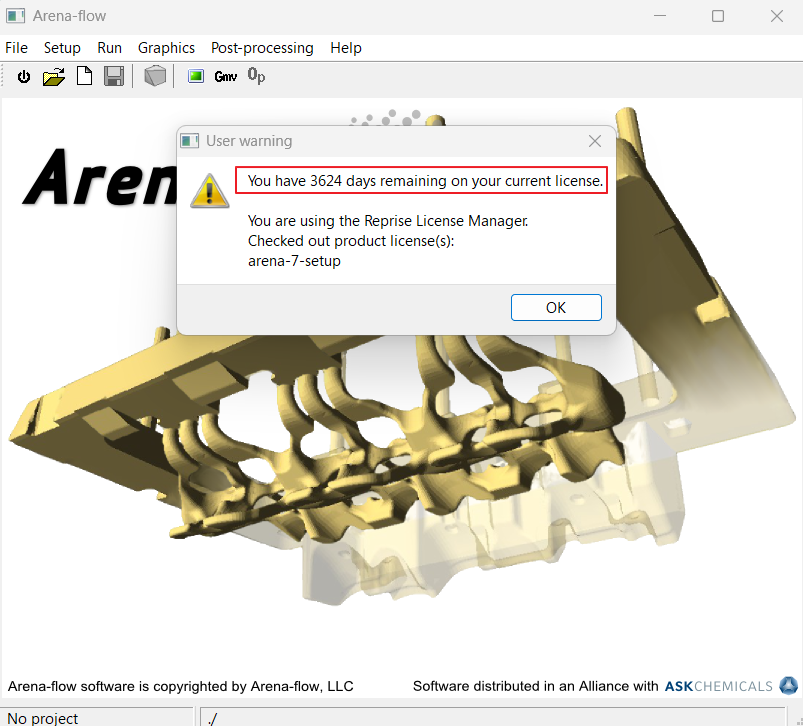The width and height of the screenshot is (803, 726).
Task: Open project via the folder icon
Action: tap(54, 77)
